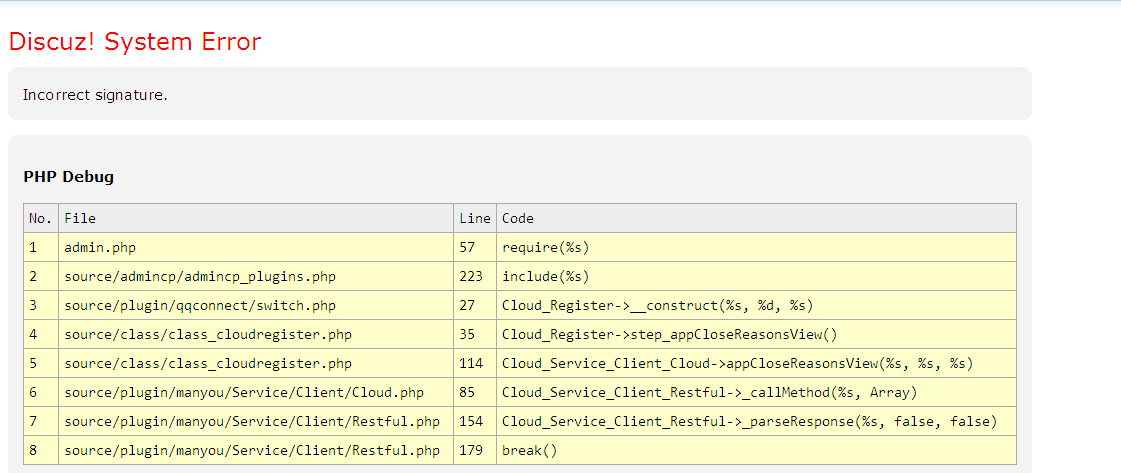The height and width of the screenshot is (473, 1121).
Task: Click the Discuz! System Error heading
Action: 134,42
